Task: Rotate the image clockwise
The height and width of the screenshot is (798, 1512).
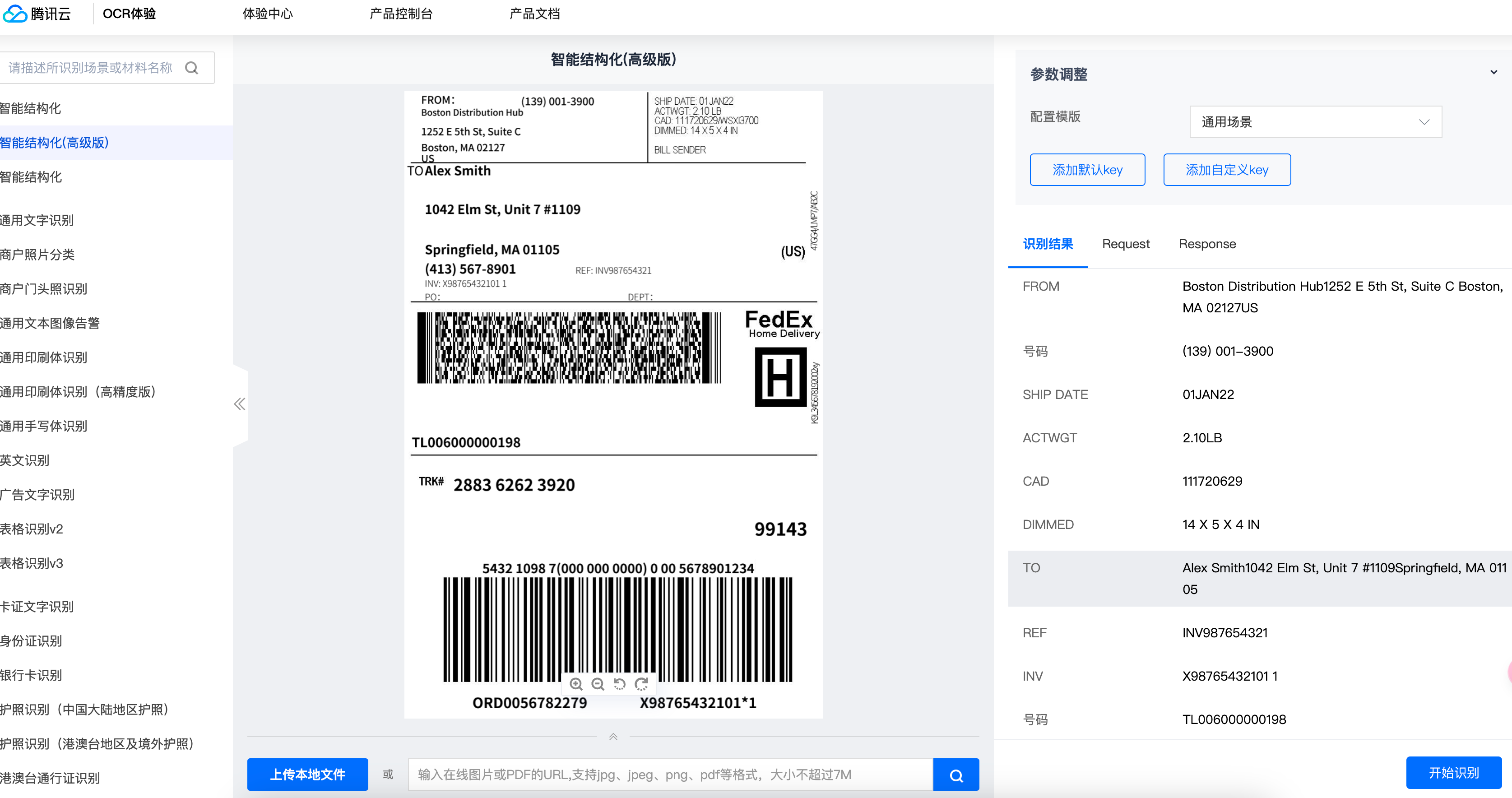Action: [641, 684]
